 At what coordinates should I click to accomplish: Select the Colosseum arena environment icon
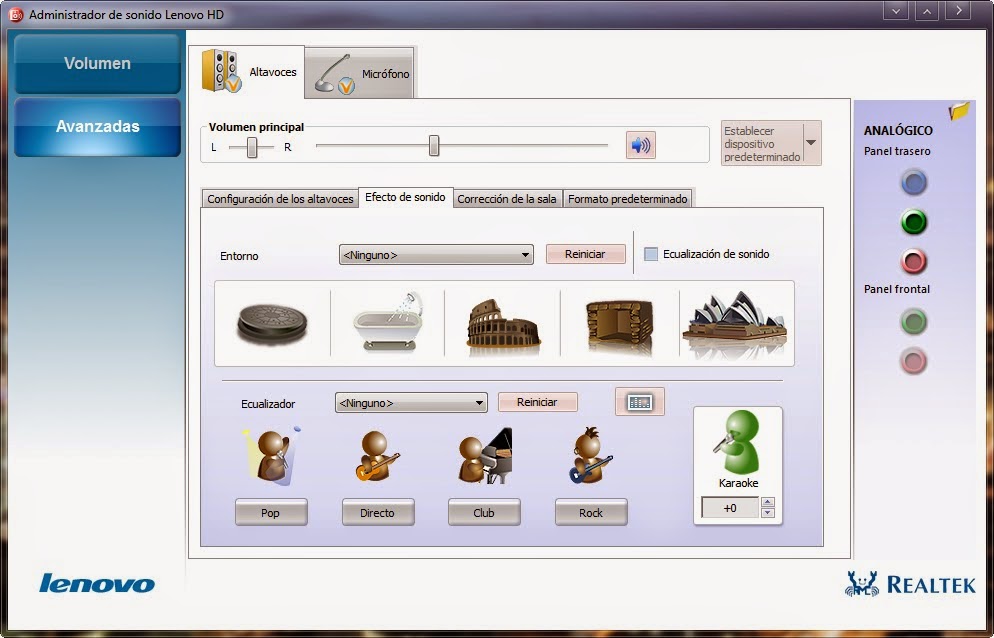[503, 324]
